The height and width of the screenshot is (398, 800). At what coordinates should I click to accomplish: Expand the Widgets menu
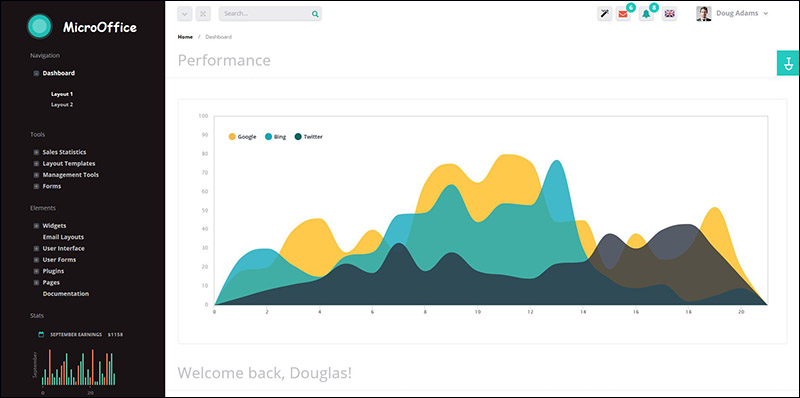pos(36,226)
